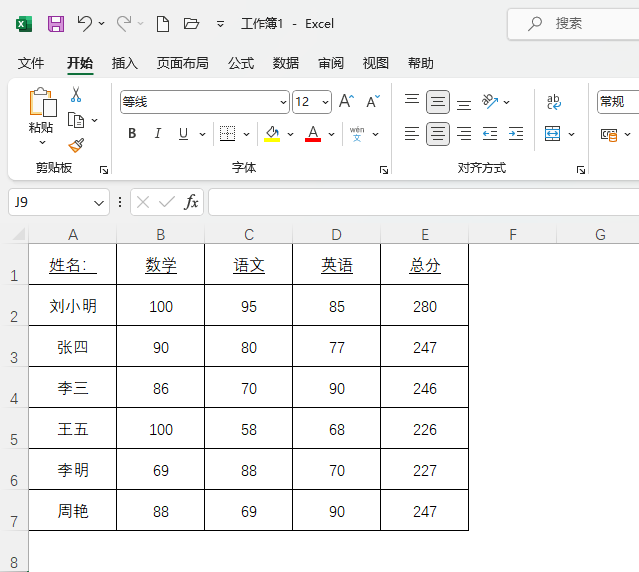Switch to the 页面布局 tab
The image size is (639, 572).
(x=183, y=63)
